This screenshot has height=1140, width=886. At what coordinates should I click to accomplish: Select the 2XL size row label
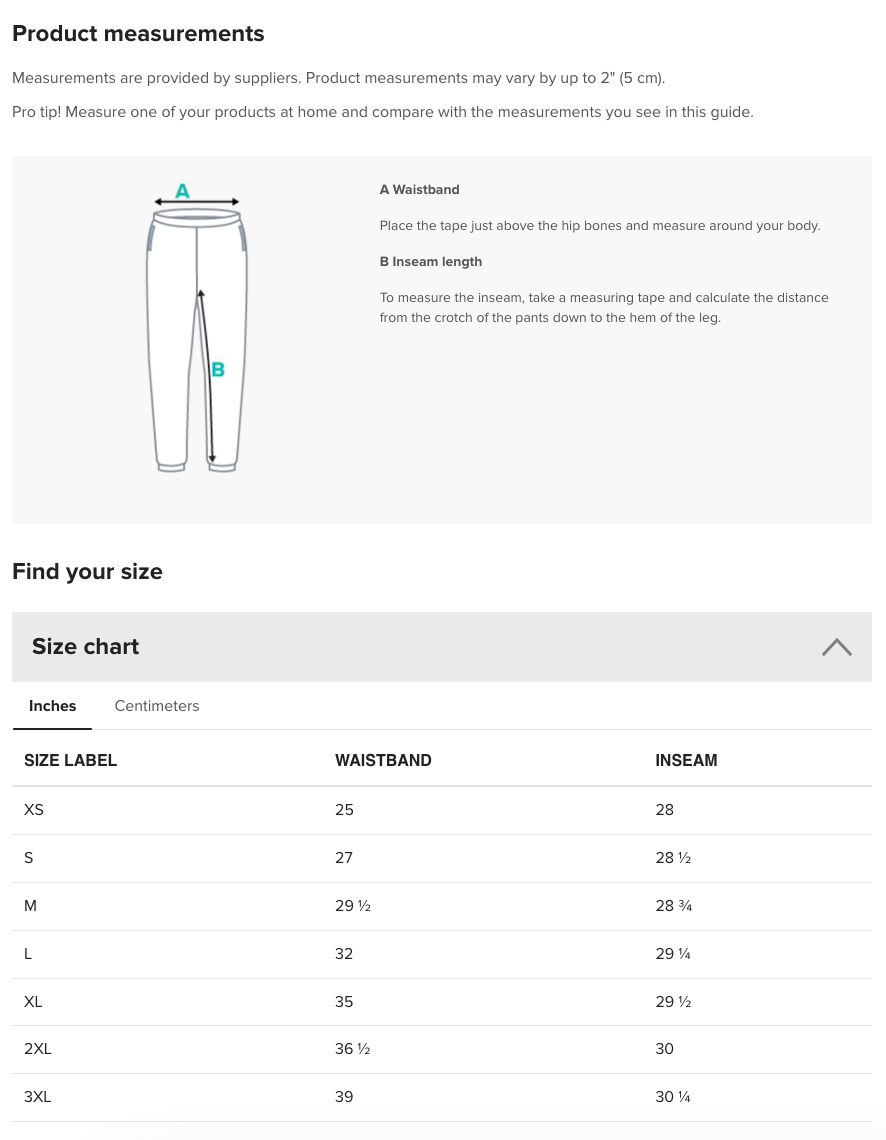click(37, 1049)
